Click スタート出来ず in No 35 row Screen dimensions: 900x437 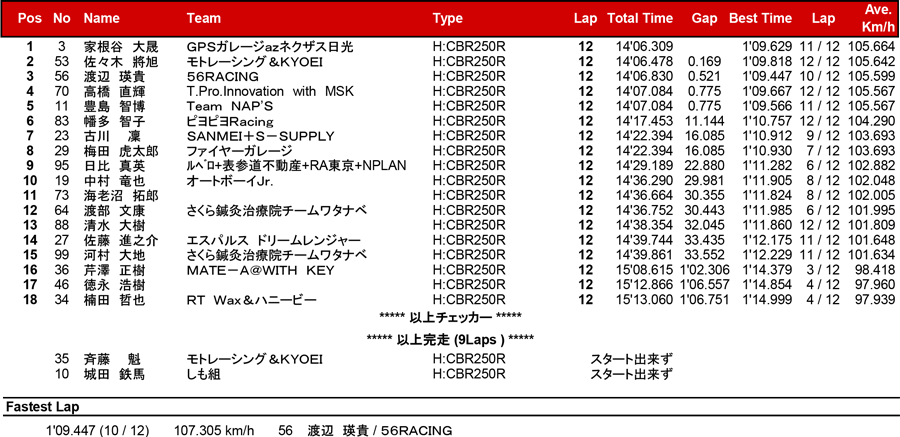pyautogui.click(x=632, y=360)
